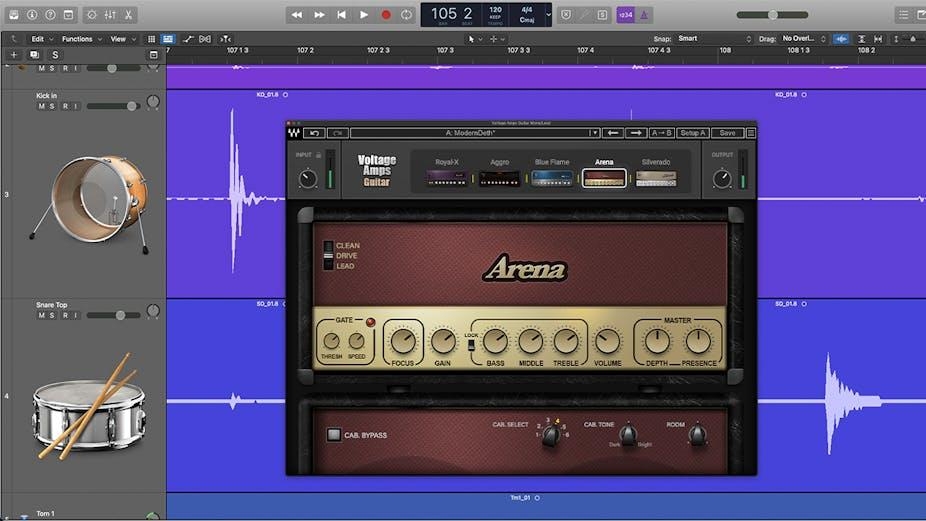Click the Record button in transport
This screenshot has width=926, height=521.
coord(385,15)
